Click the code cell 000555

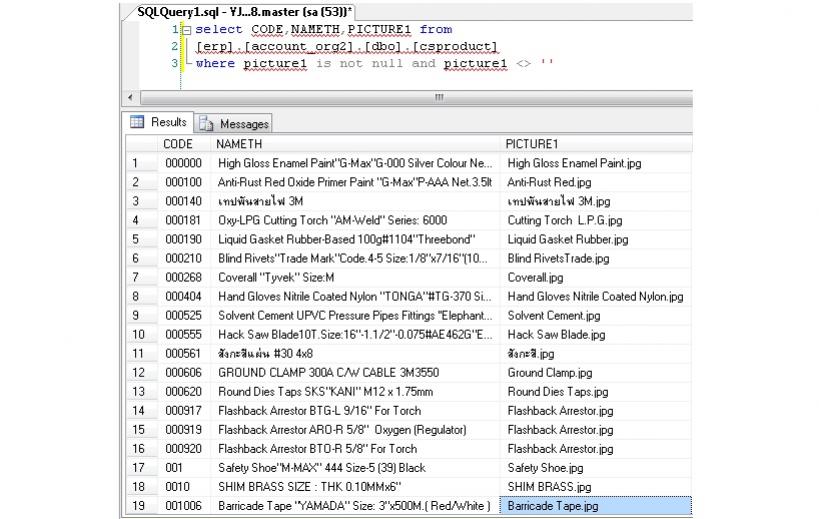click(184, 335)
